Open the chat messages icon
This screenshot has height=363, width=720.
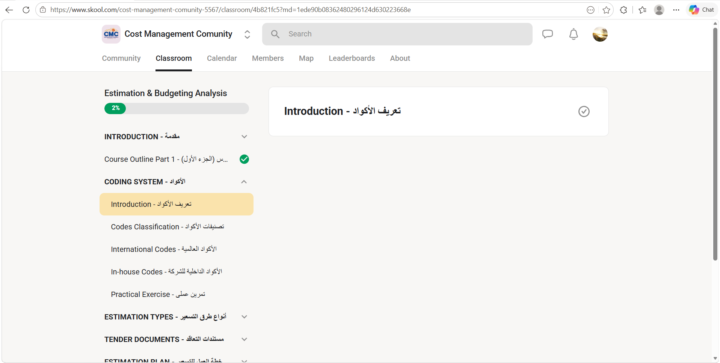pos(547,34)
